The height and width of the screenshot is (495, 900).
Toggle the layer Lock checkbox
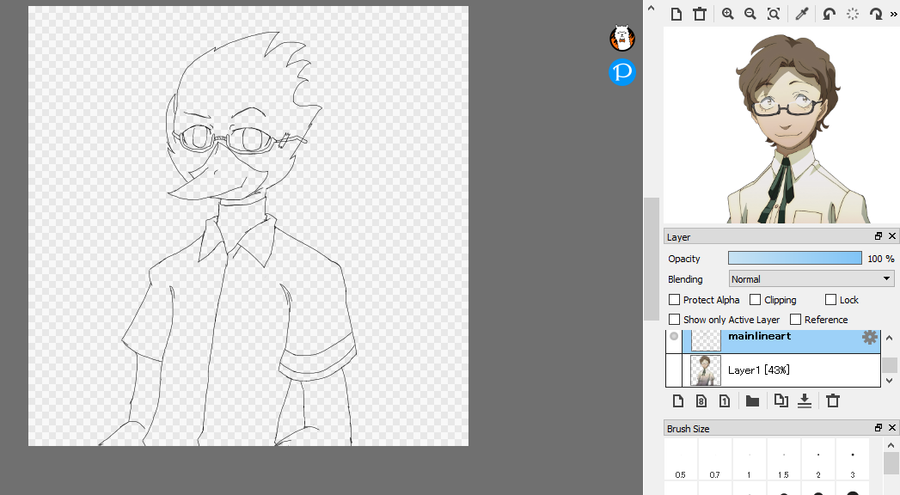tap(831, 300)
